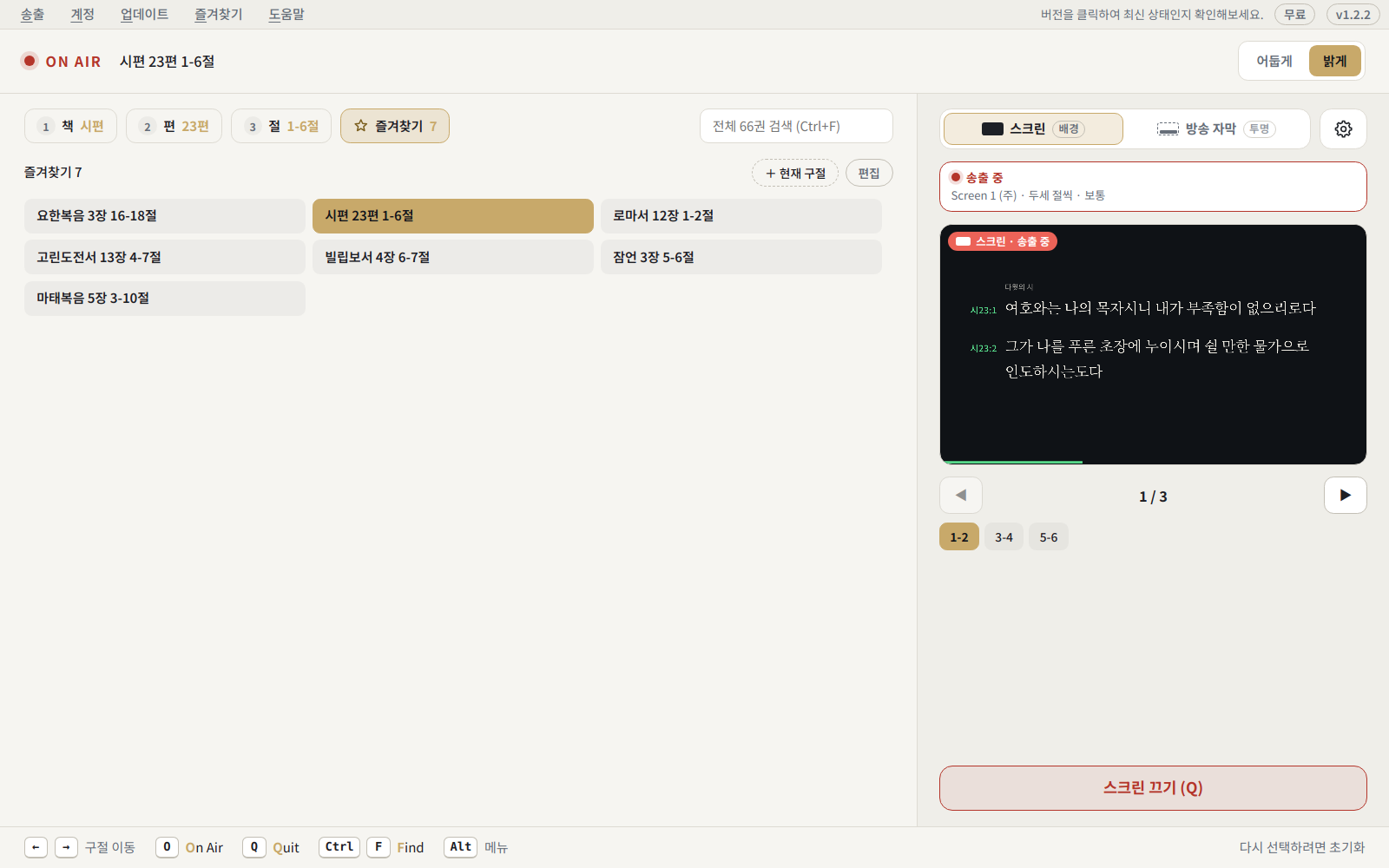
Task: Switch theme to 밝게 (light)
Action: click(x=1335, y=61)
